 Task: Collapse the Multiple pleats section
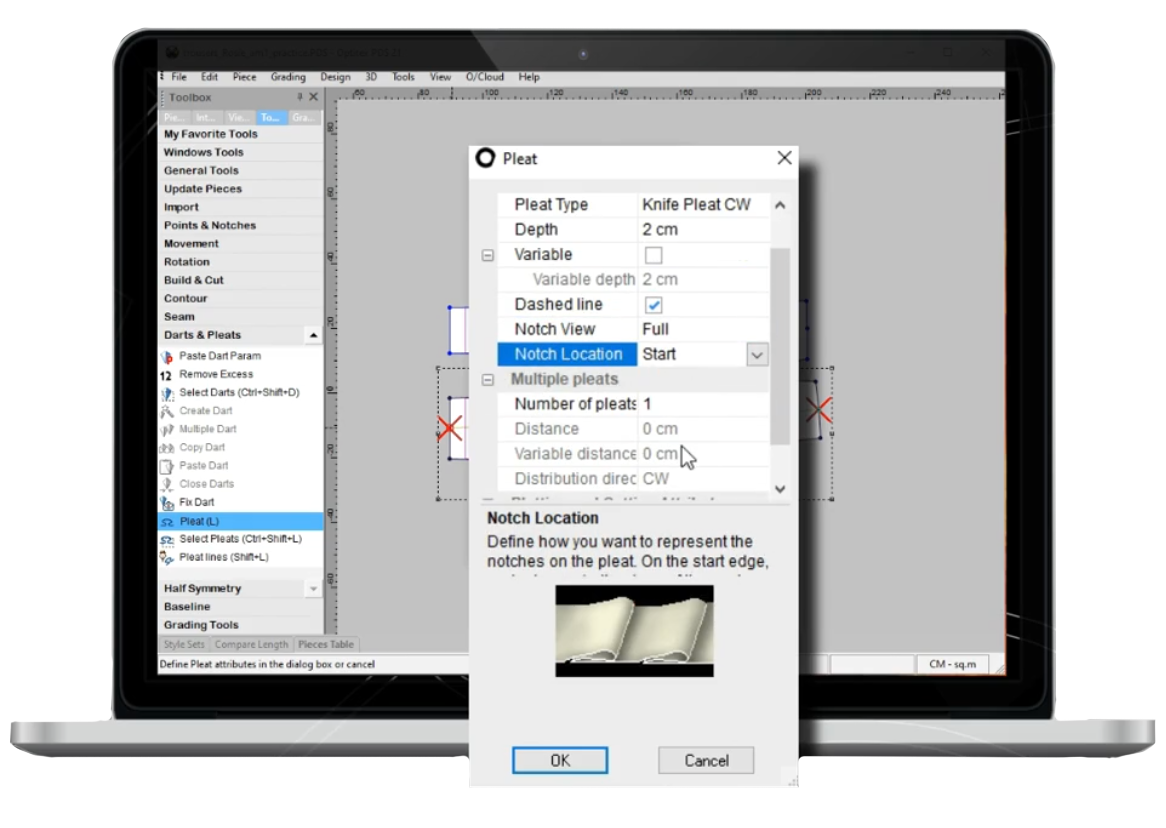tap(488, 380)
